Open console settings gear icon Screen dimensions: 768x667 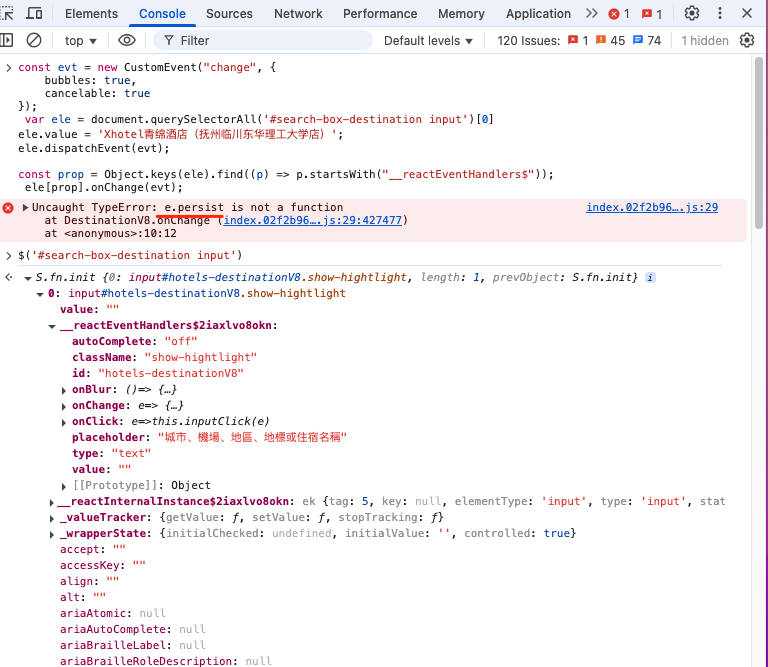point(746,40)
